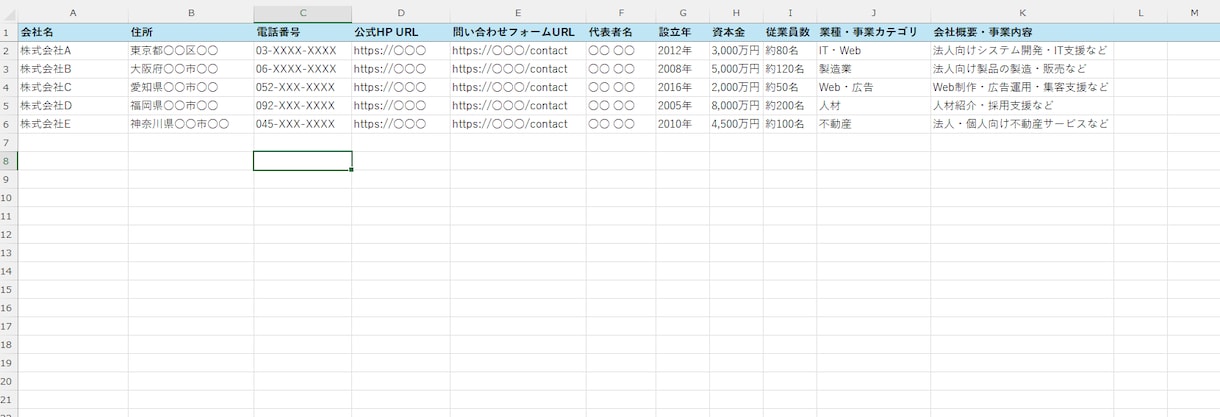Click the 従業員数 header cell
Image resolution: width=1220 pixels, height=417 pixels.
[789, 32]
